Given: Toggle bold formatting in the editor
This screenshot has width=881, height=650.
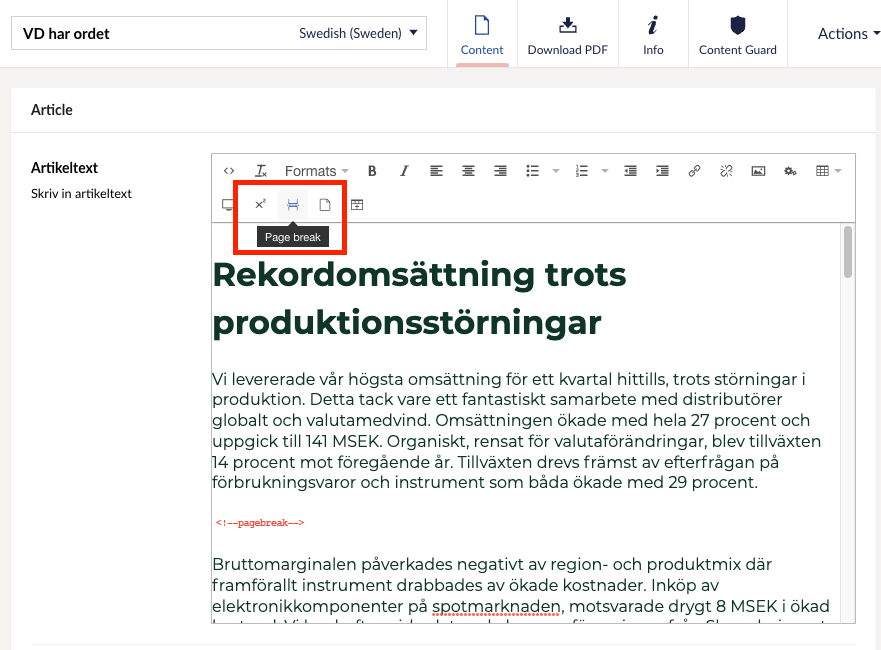Looking at the screenshot, I should pos(372,171).
